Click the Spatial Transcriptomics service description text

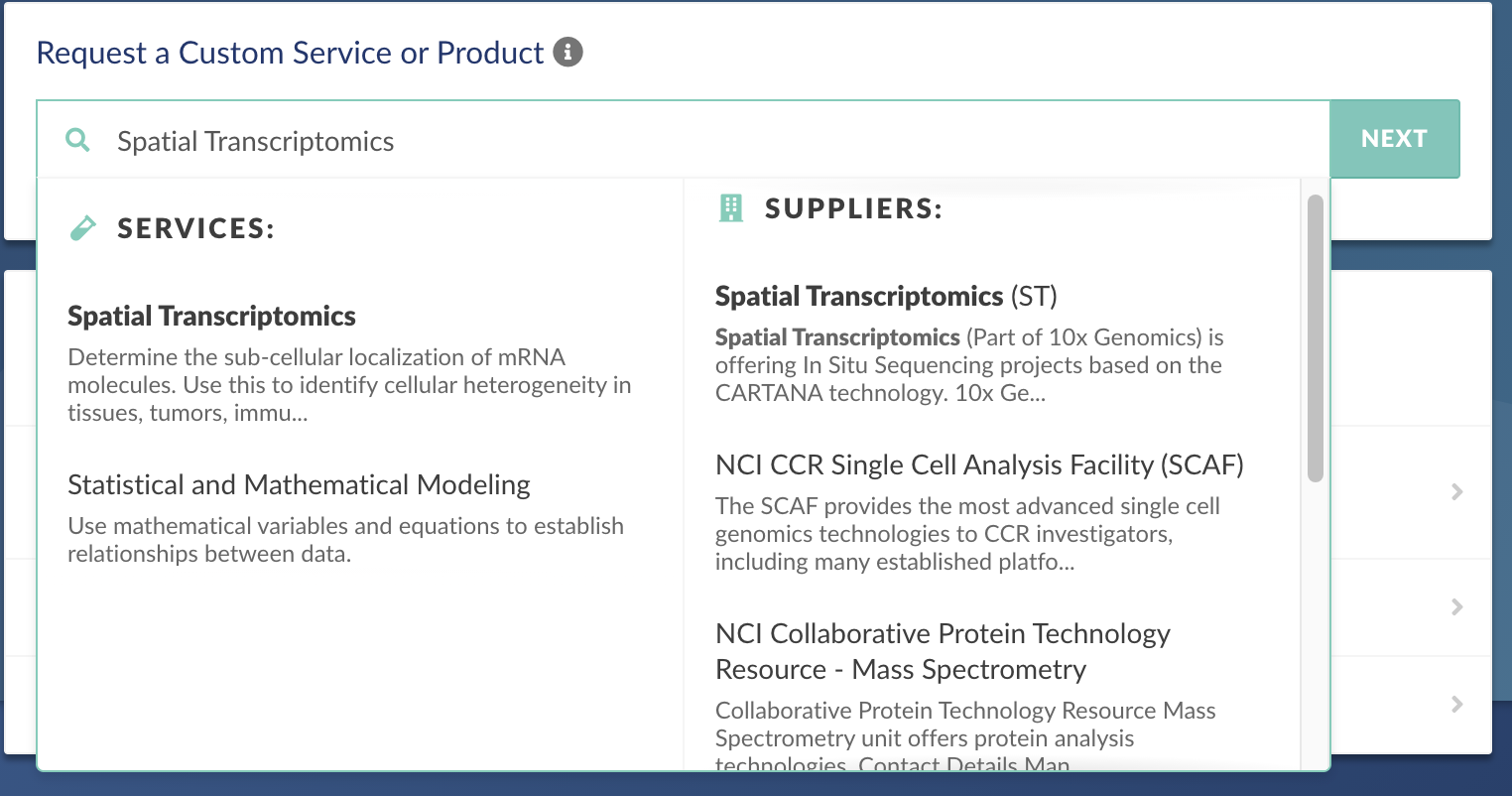(348, 385)
